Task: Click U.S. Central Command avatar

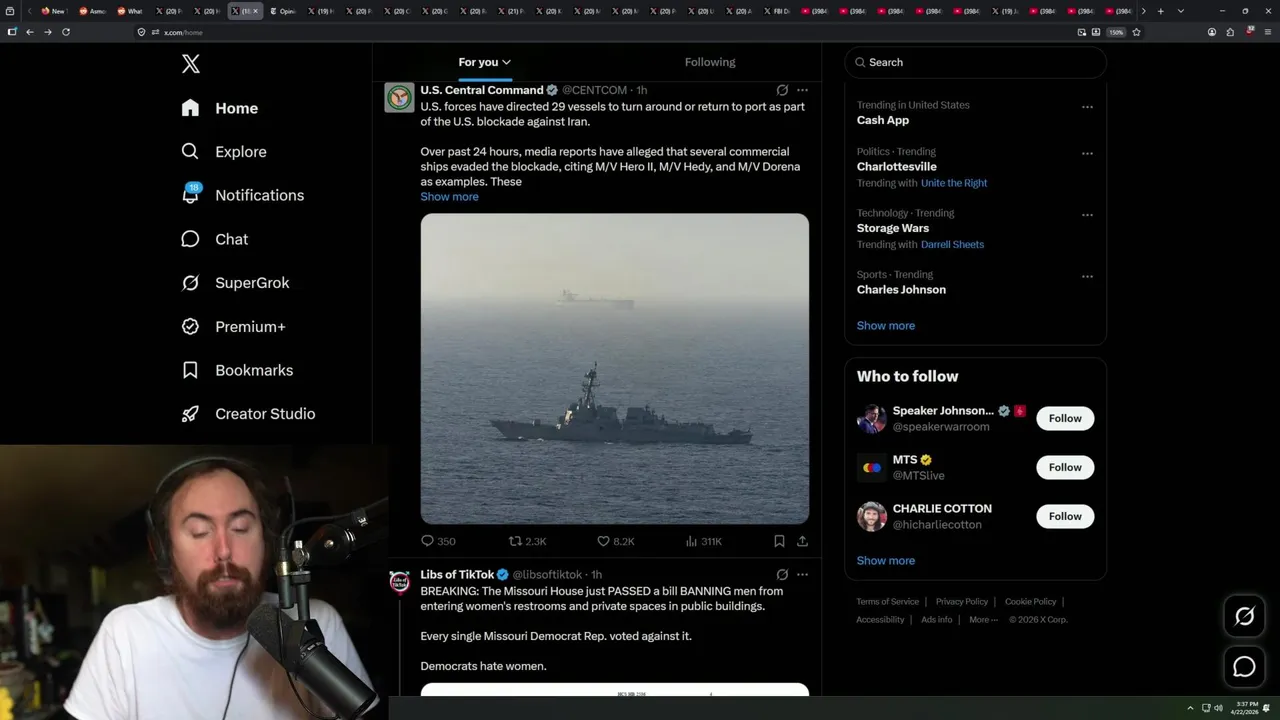Action: click(399, 97)
